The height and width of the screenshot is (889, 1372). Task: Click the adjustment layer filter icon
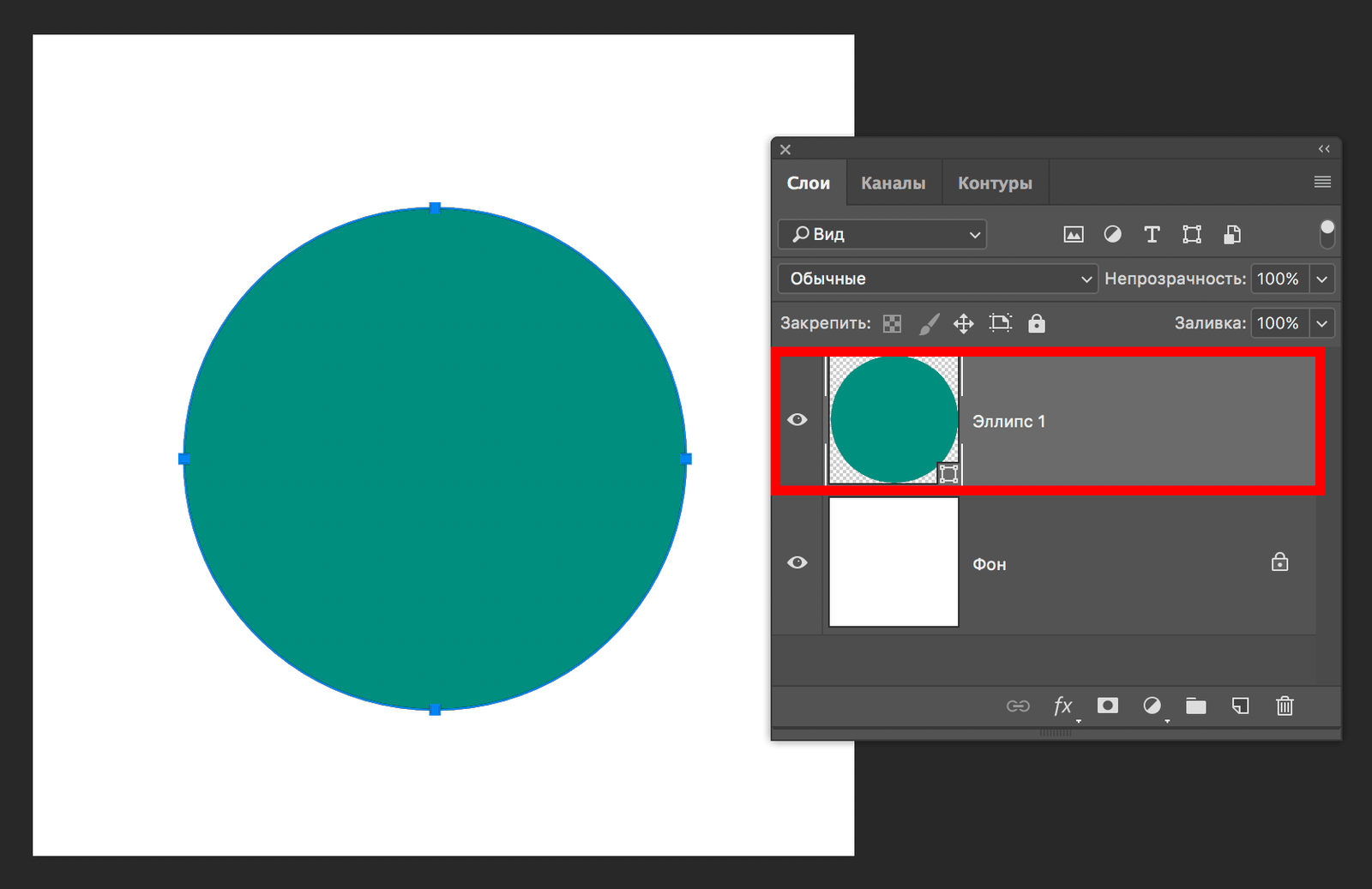pyautogui.click(x=1112, y=235)
